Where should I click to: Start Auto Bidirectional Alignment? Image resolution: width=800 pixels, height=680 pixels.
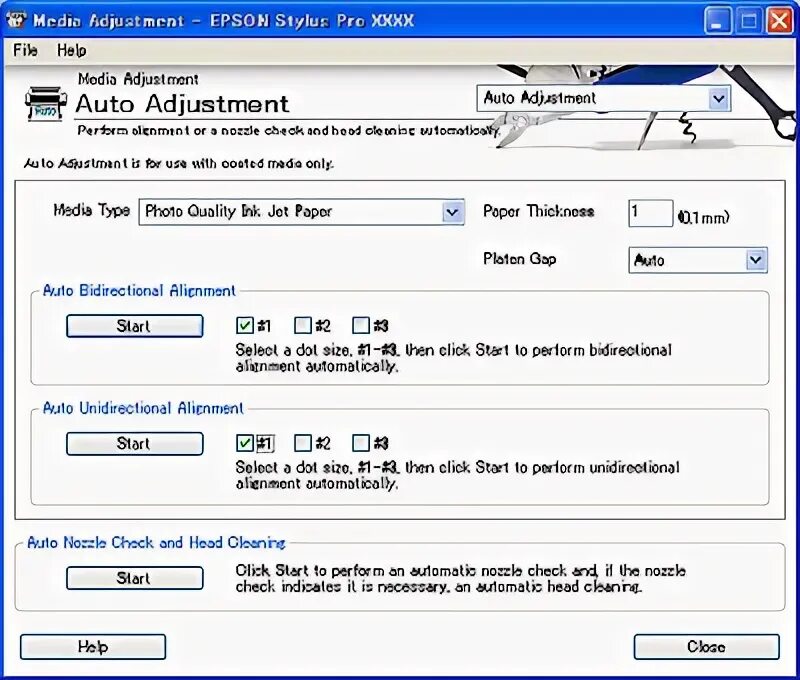(135, 326)
